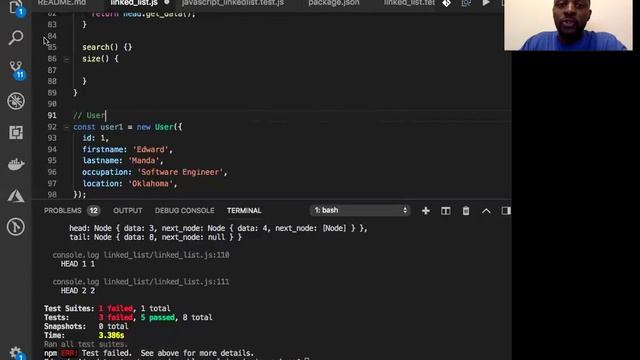Screen dimensions: 640x360
Task: Click the npm ERR! Test failed line
Action: [x=149, y=353]
